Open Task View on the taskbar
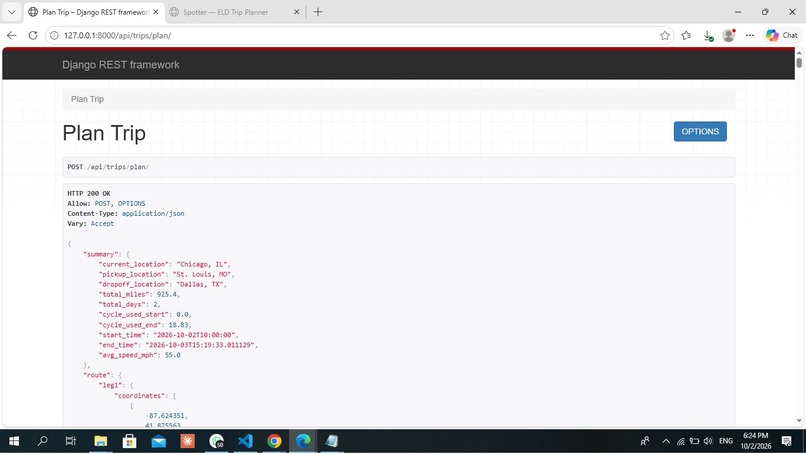806x454 pixels. tap(71, 441)
